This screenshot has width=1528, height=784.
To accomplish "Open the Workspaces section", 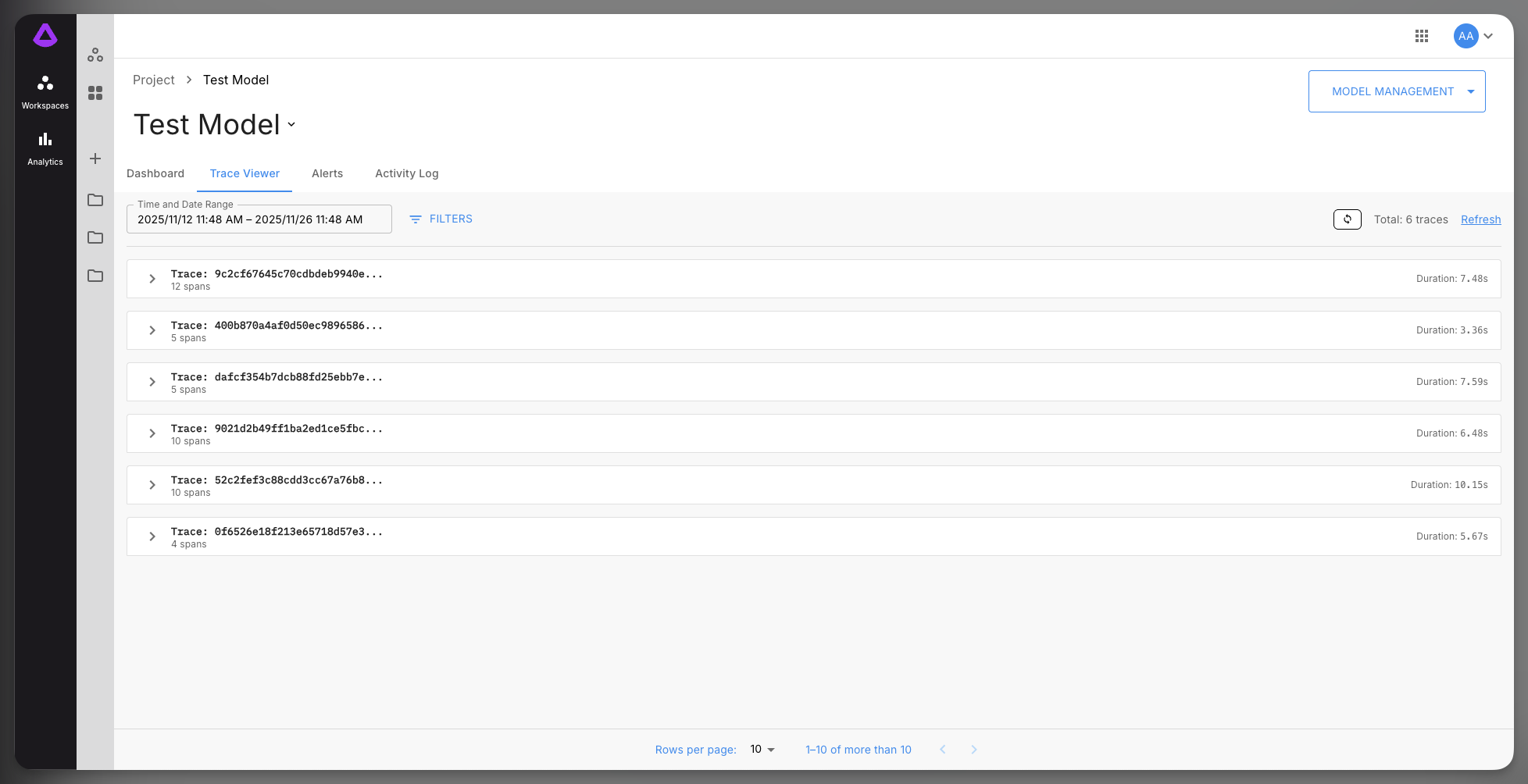I will click(45, 93).
